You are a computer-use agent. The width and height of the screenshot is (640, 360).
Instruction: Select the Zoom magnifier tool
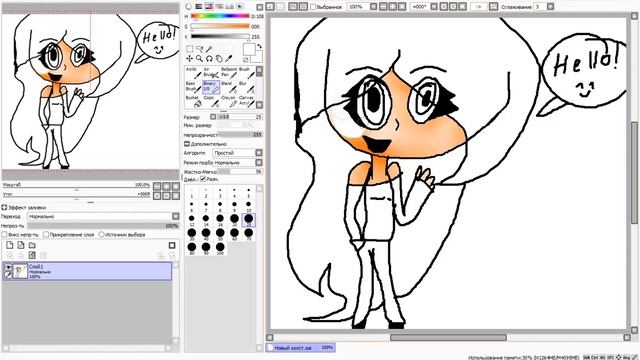click(x=199, y=59)
